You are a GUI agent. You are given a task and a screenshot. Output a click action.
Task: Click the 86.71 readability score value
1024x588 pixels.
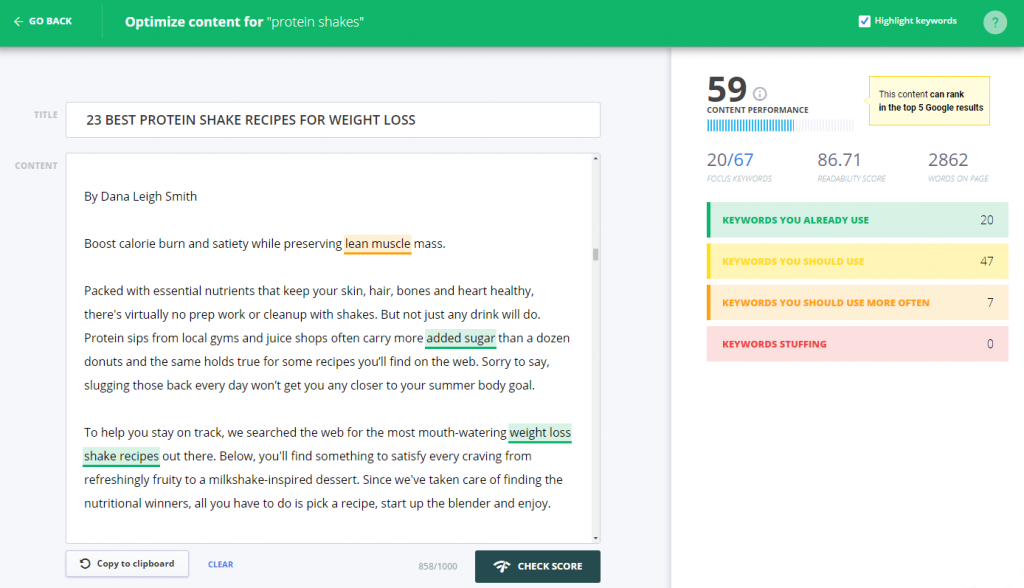[839, 160]
